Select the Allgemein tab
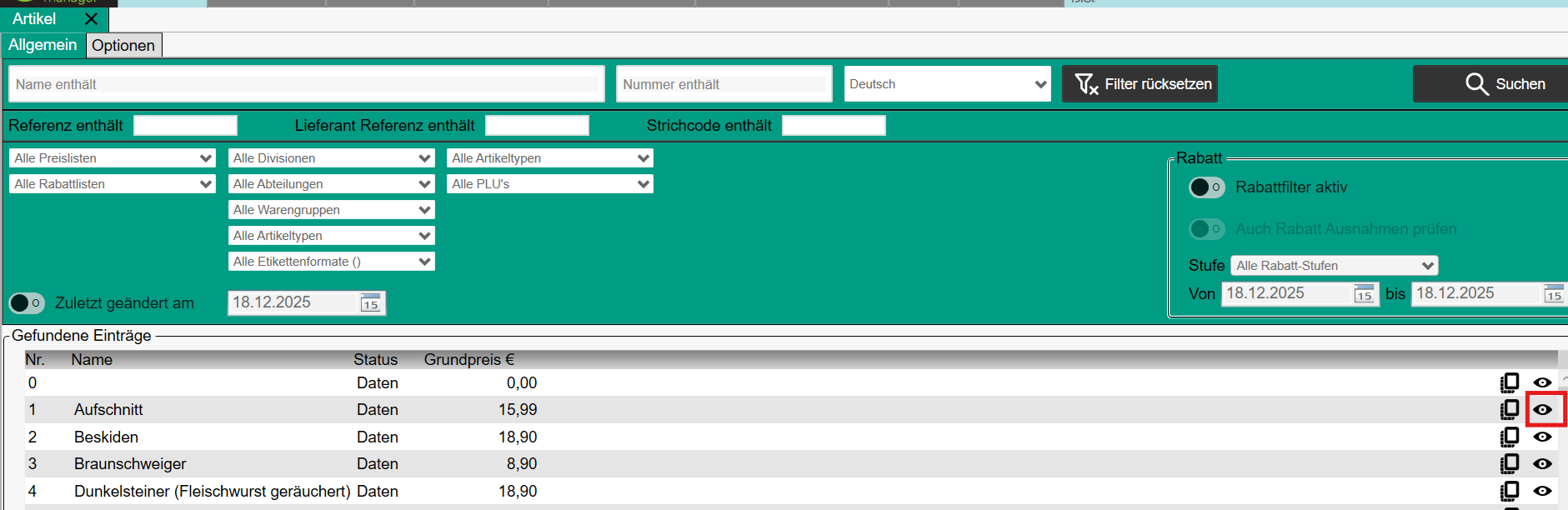The image size is (1568, 510). [x=43, y=45]
